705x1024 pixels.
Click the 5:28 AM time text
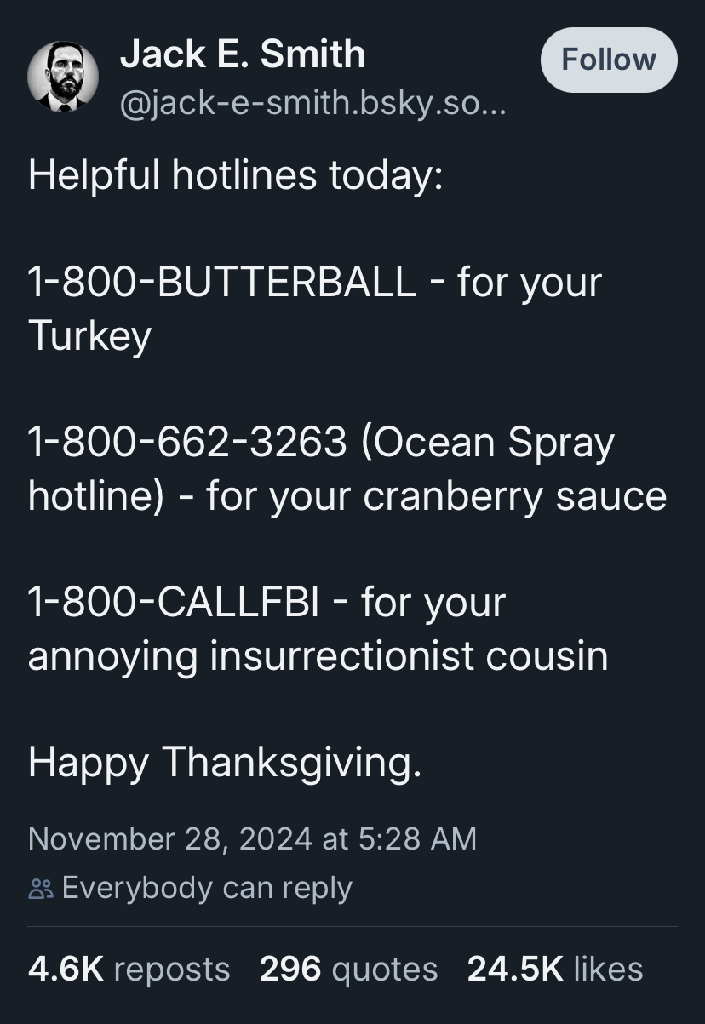click(x=417, y=839)
